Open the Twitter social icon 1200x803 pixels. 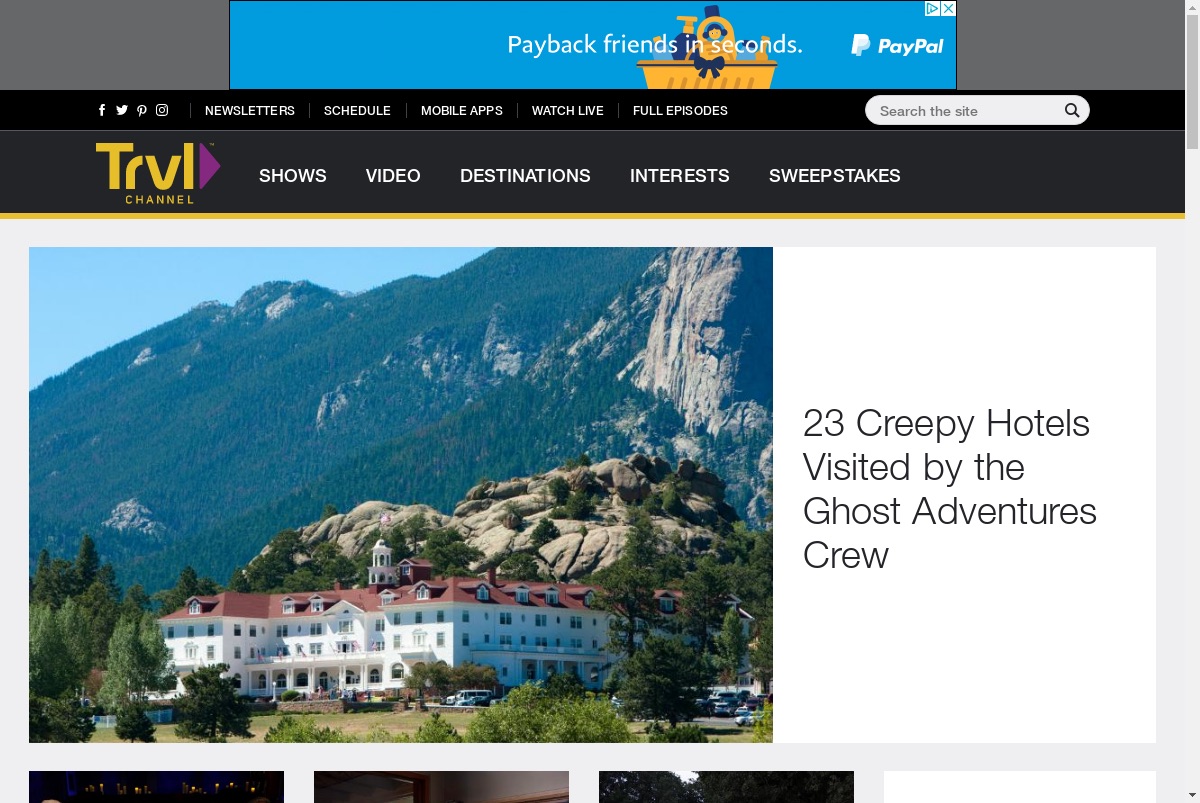point(122,111)
